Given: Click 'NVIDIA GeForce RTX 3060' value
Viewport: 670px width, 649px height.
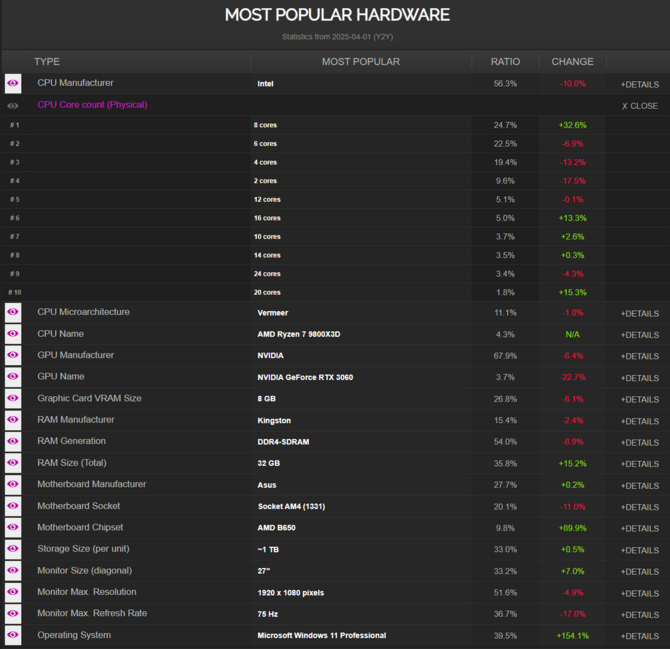Looking at the screenshot, I should coord(305,377).
